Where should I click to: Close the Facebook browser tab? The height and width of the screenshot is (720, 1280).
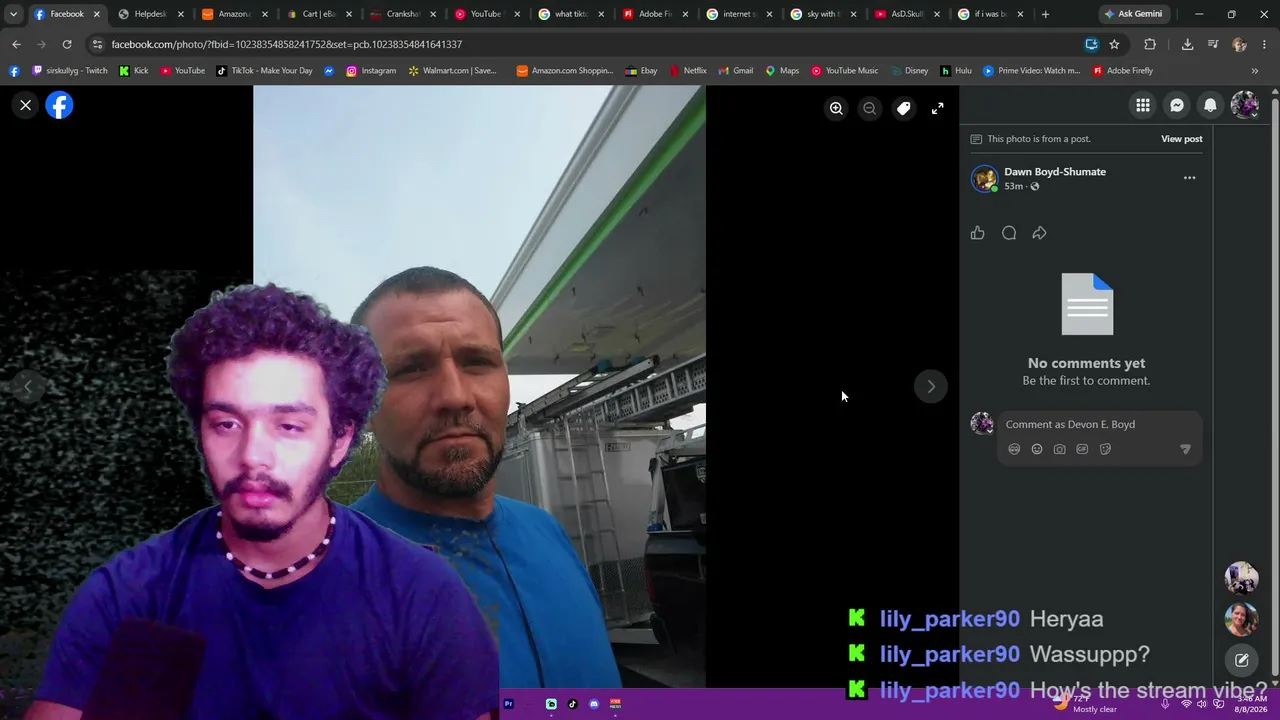(x=97, y=14)
